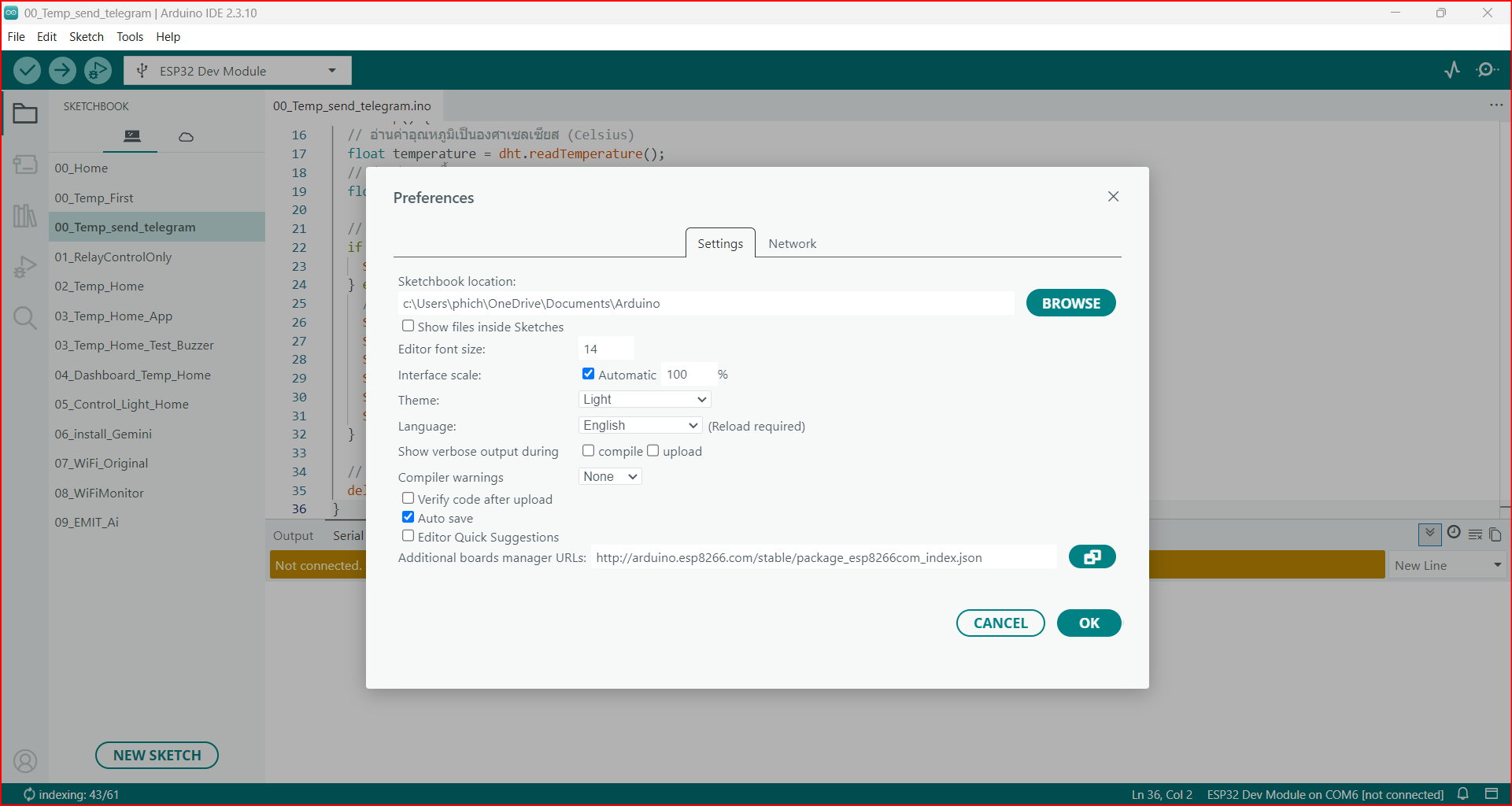Viewport: 1512px width, 806px height.
Task: Click the Editor font size field
Action: tap(606, 349)
